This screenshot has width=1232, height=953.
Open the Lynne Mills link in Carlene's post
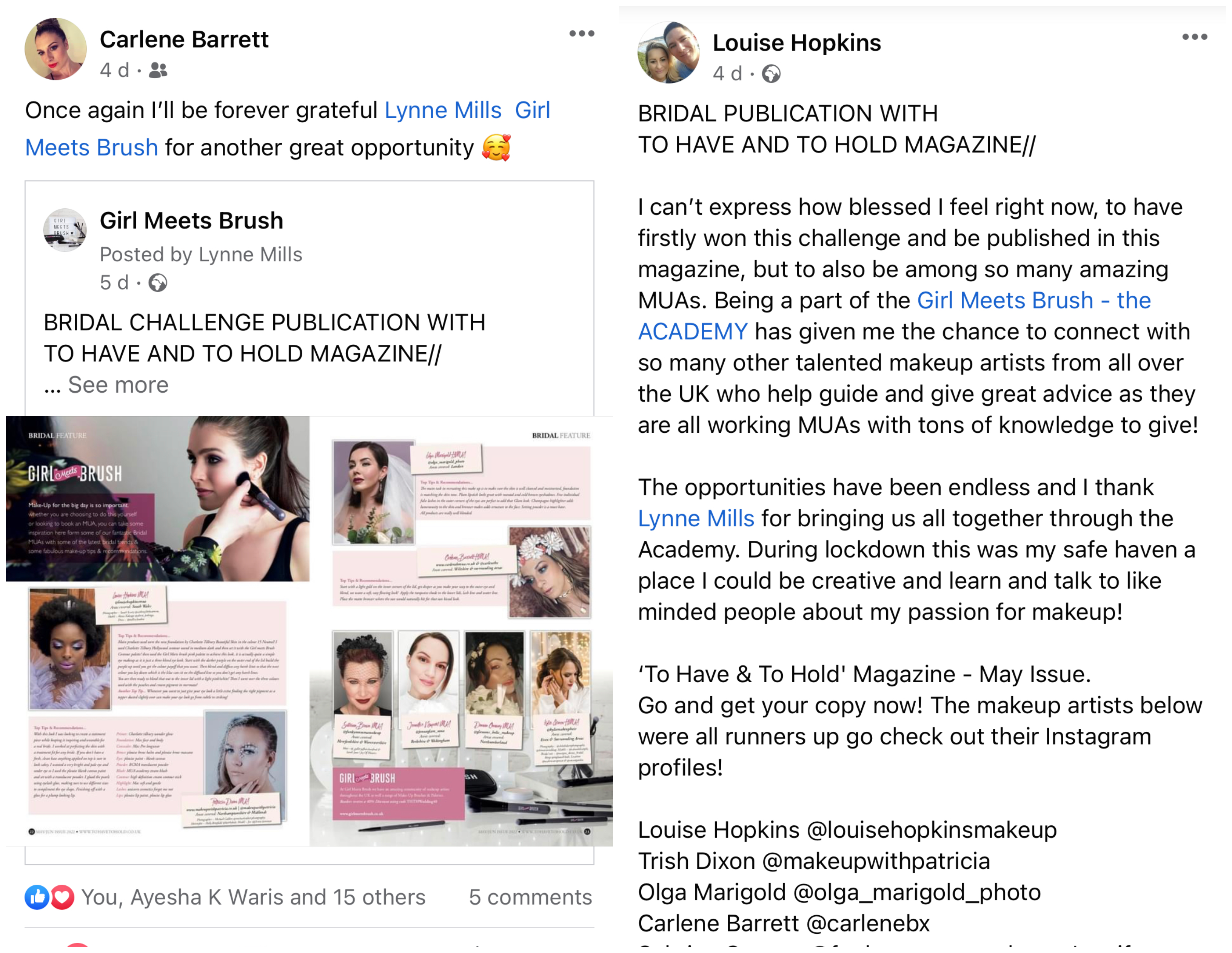tap(443, 110)
